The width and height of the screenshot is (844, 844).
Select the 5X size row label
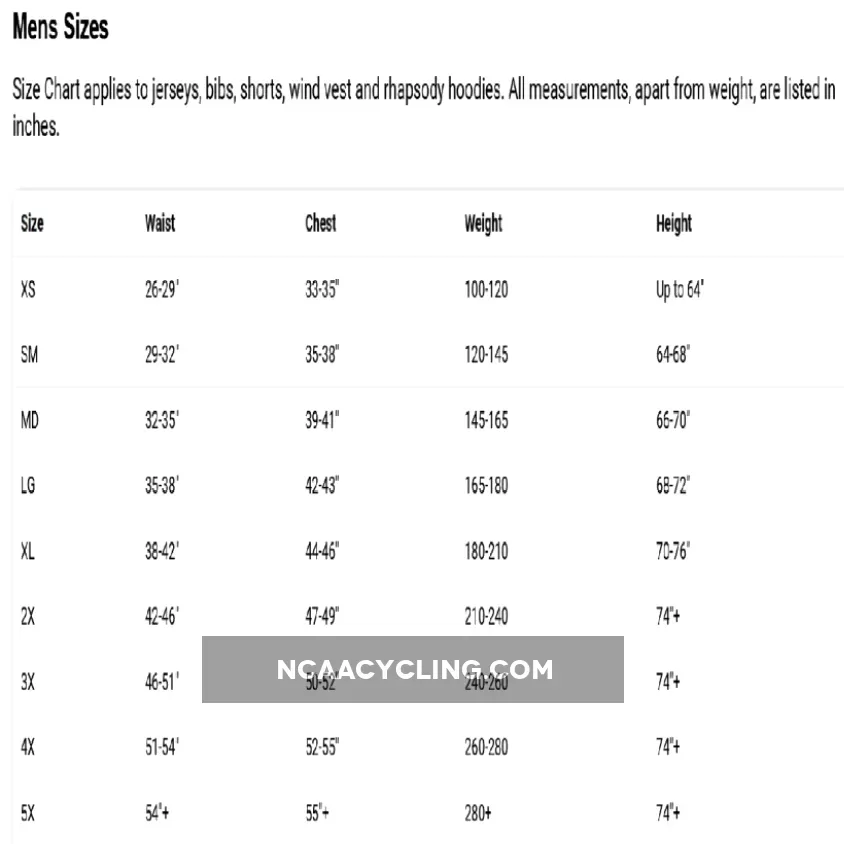coord(27,812)
